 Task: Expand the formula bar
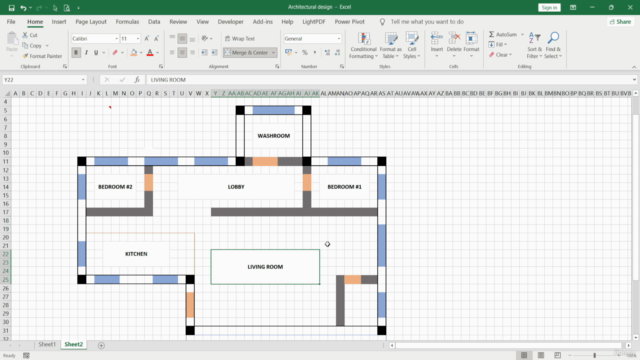point(634,80)
